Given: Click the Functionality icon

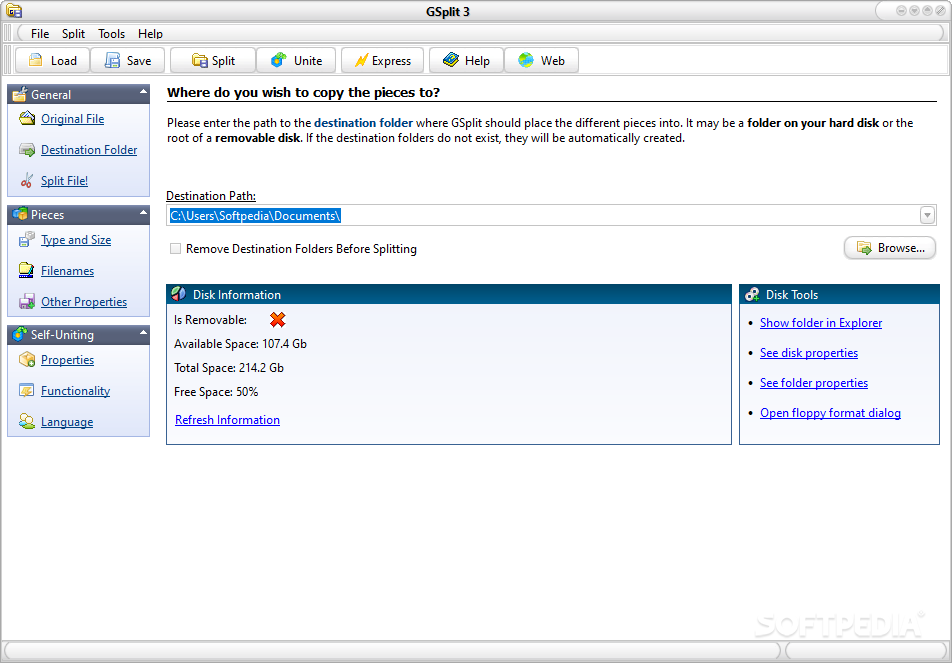Looking at the screenshot, I should 27,390.
